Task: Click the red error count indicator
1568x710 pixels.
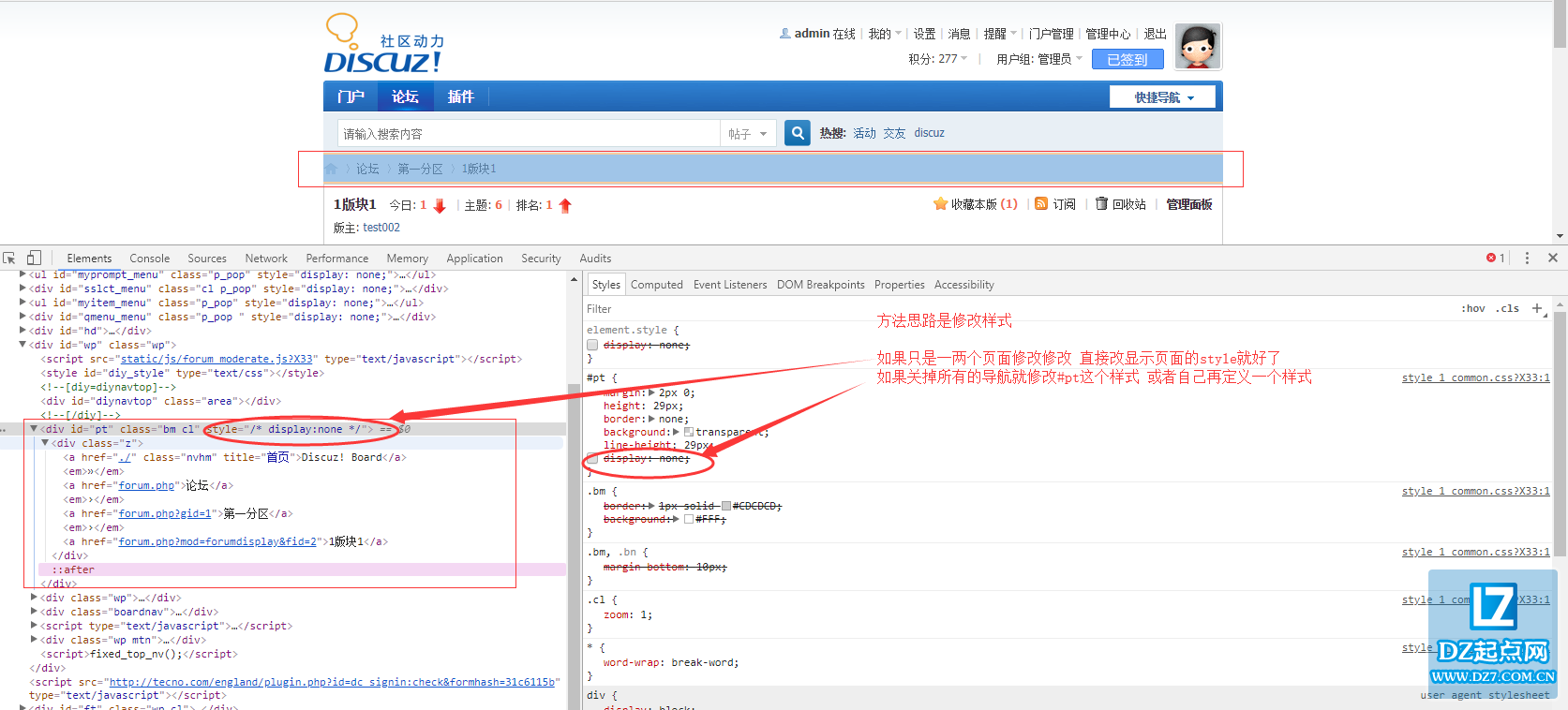Action: 1495,258
